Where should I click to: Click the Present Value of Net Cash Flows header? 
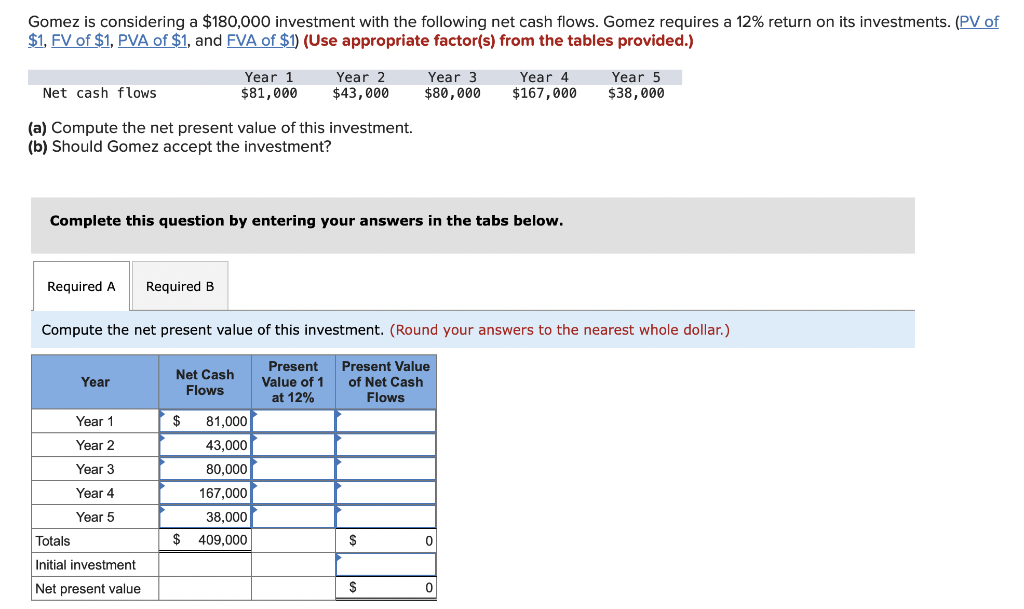pos(386,382)
